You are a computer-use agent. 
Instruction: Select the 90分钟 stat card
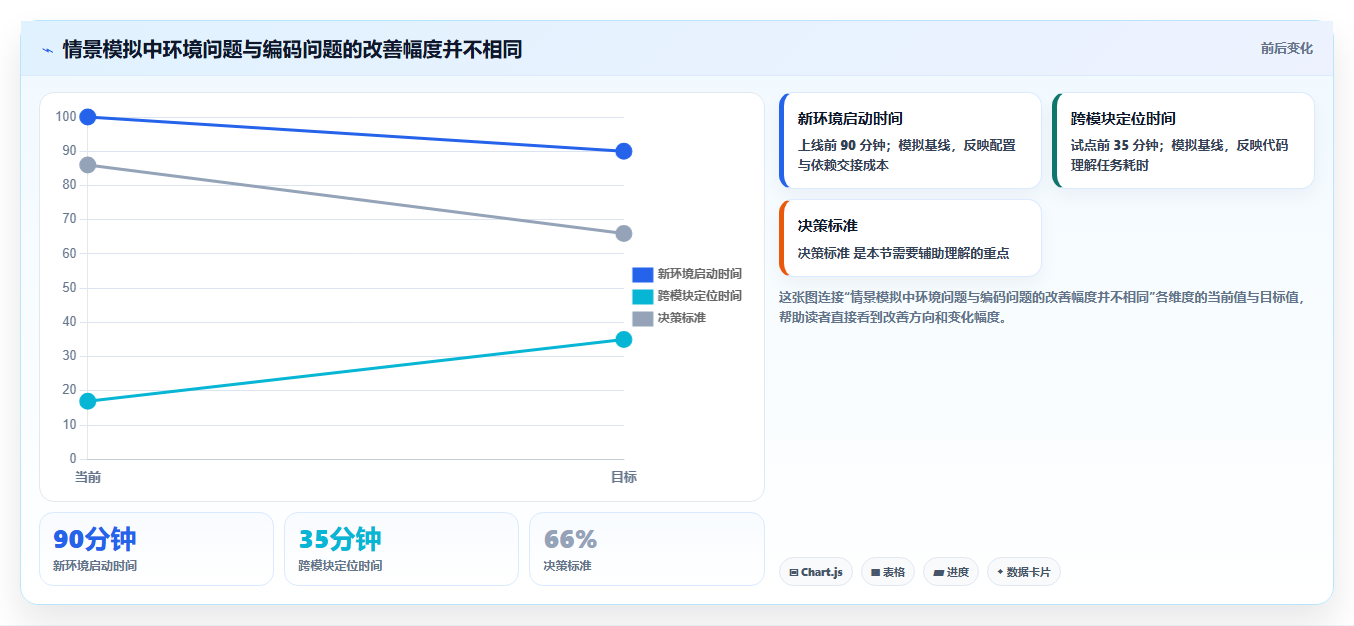click(x=156, y=549)
